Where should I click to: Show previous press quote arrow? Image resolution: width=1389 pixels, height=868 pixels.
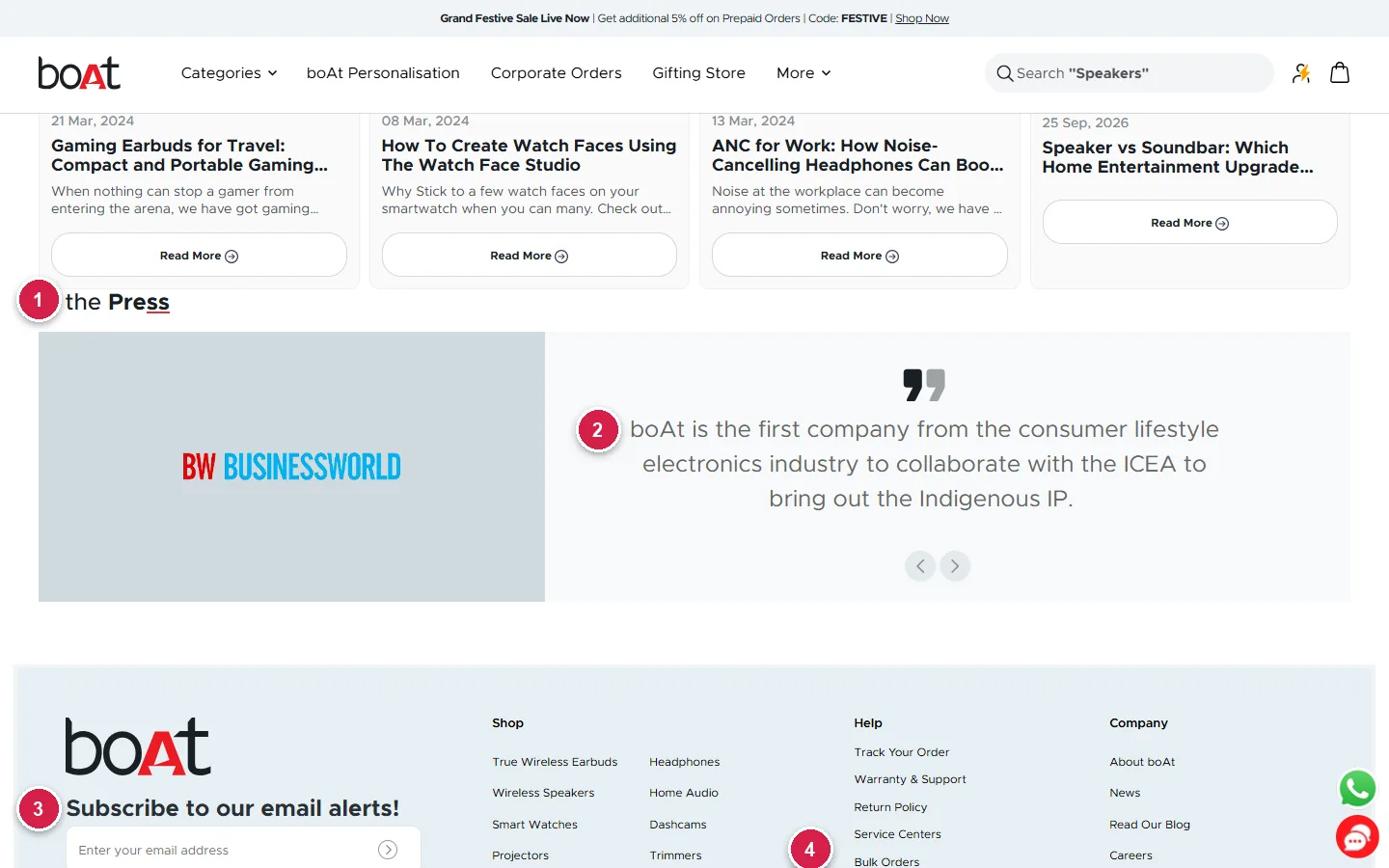[x=920, y=566]
